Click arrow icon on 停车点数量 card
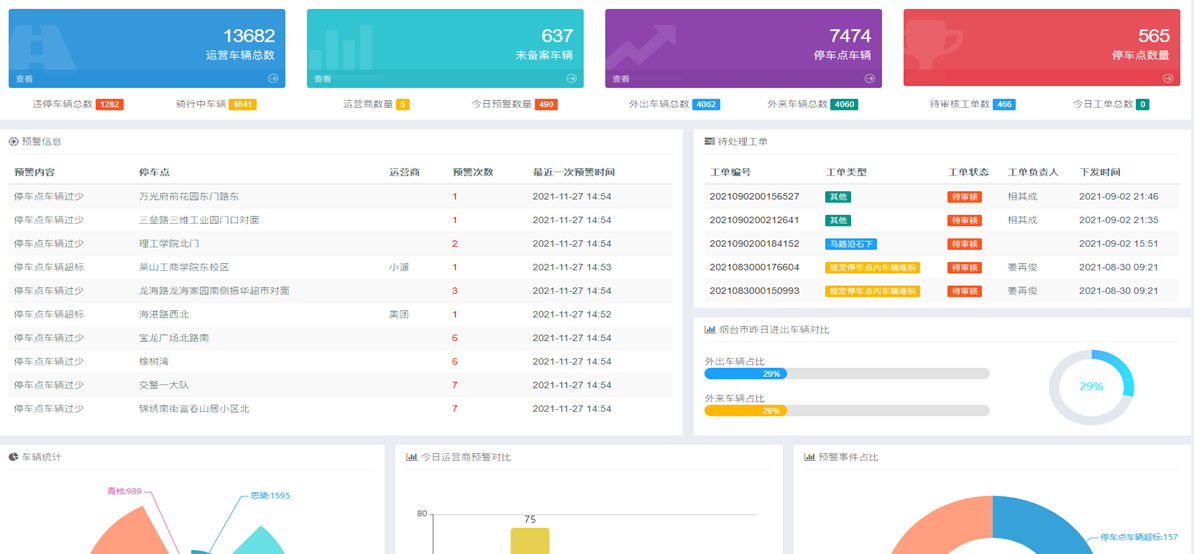This screenshot has height=554, width=1194. (1167, 78)
